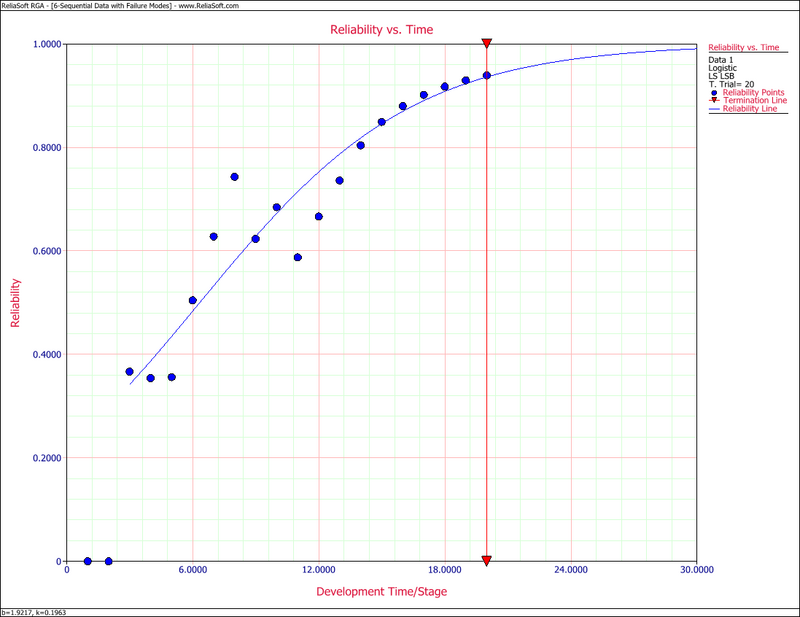Click the legend text 'Data 1'
The height and width of the screenshot is (617, 800).
click(720, 60)
